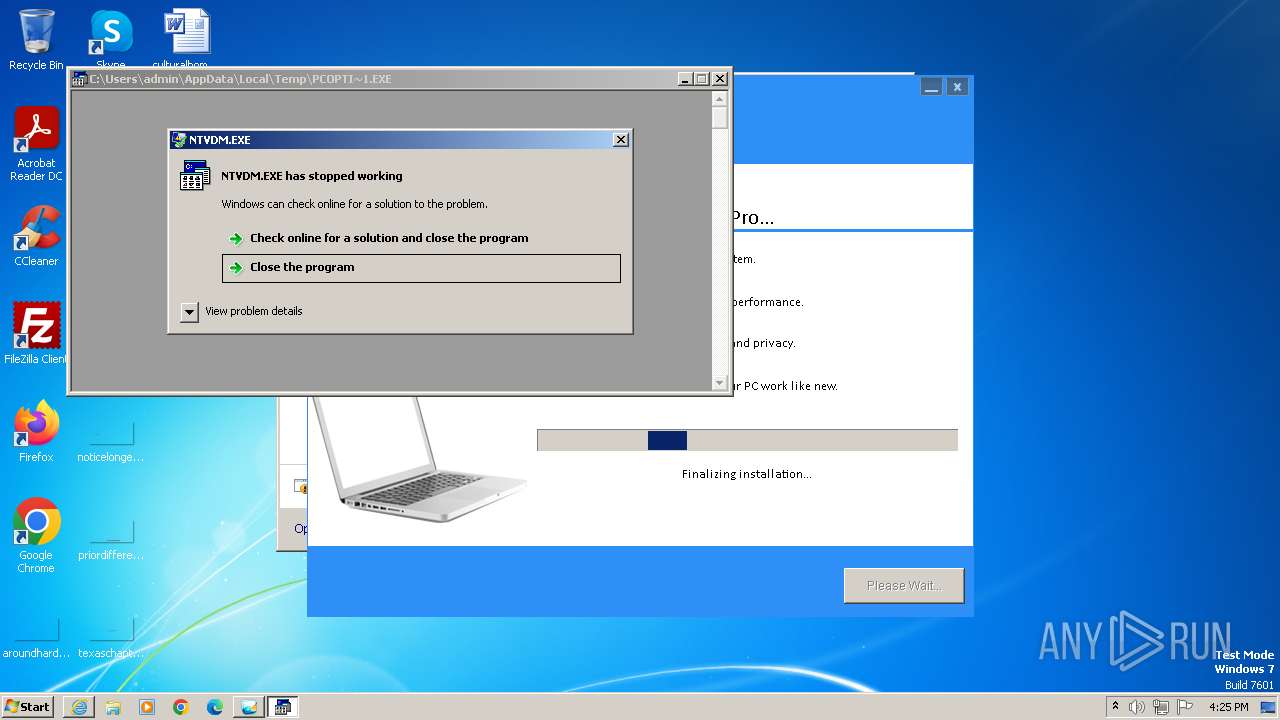Click the console vertical scrollbar thumb
This screenshot has height=720, width=1280.
coord(719,118)
